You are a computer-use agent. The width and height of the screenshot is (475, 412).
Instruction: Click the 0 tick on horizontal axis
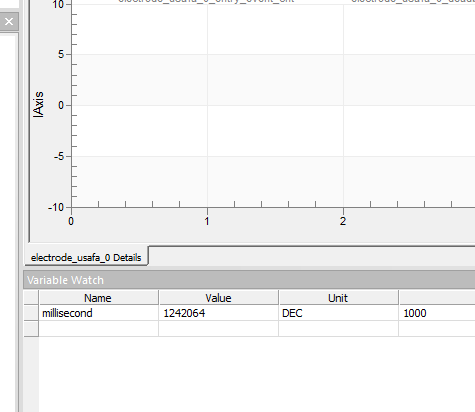[71, 221]
